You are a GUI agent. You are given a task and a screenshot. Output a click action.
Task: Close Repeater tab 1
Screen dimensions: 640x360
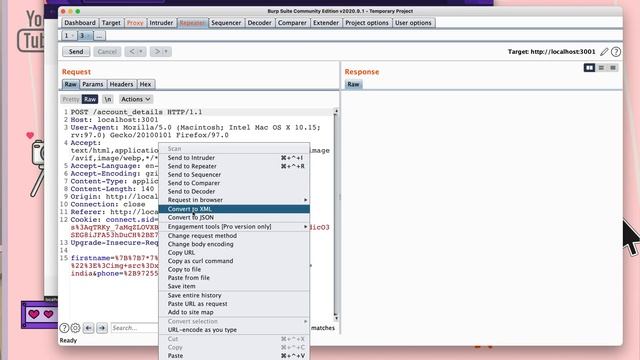pyautogui.click(x=73, y=36)
